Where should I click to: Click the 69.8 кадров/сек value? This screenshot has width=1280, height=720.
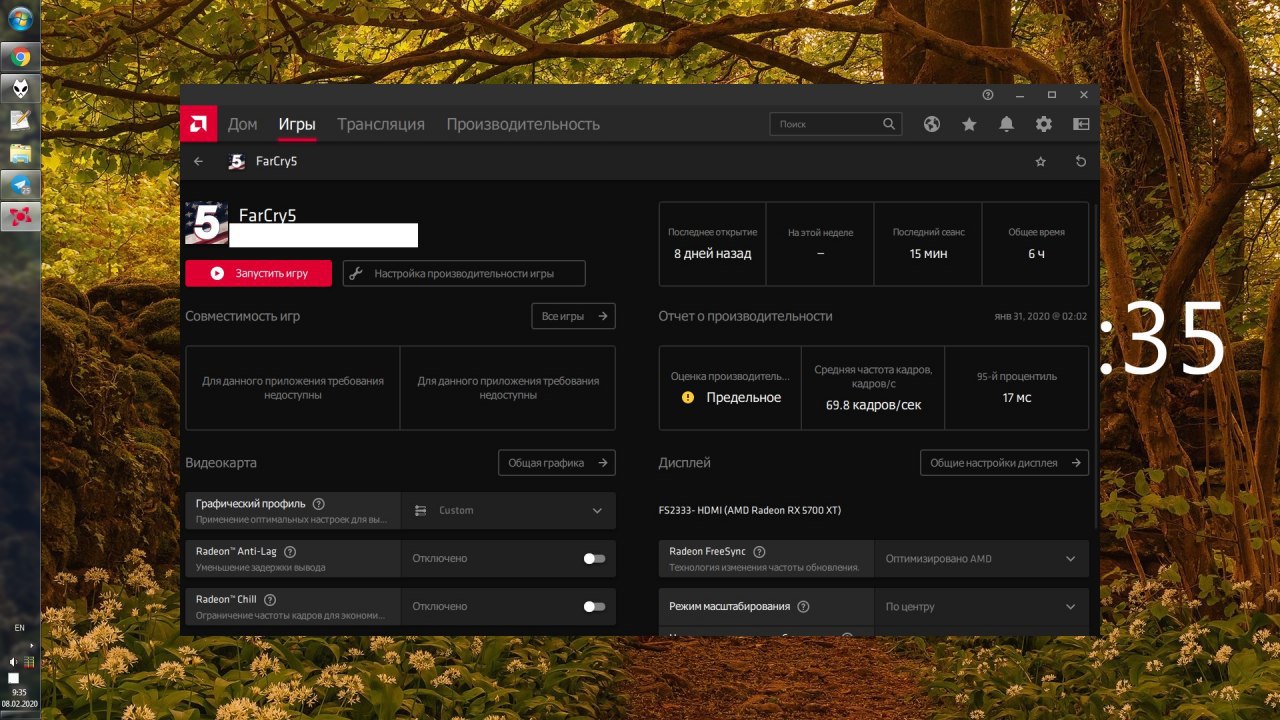pos(874,405)
